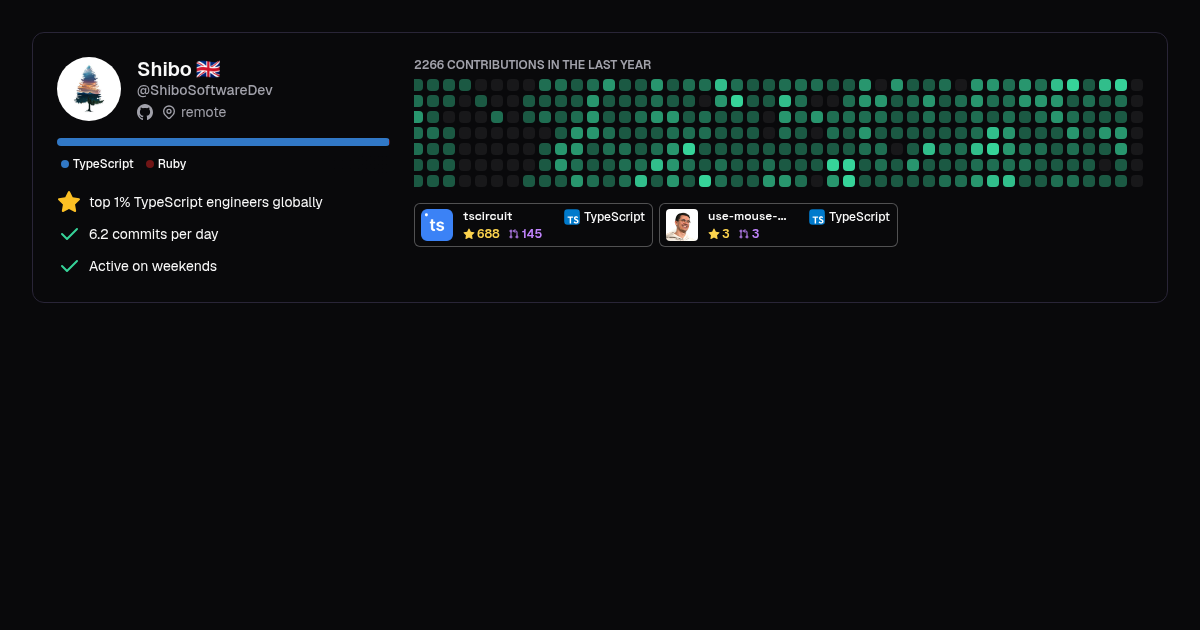The image size is (1200, 630).
Task: Click the TypeScript language legend label
Action: pos(103,164)
